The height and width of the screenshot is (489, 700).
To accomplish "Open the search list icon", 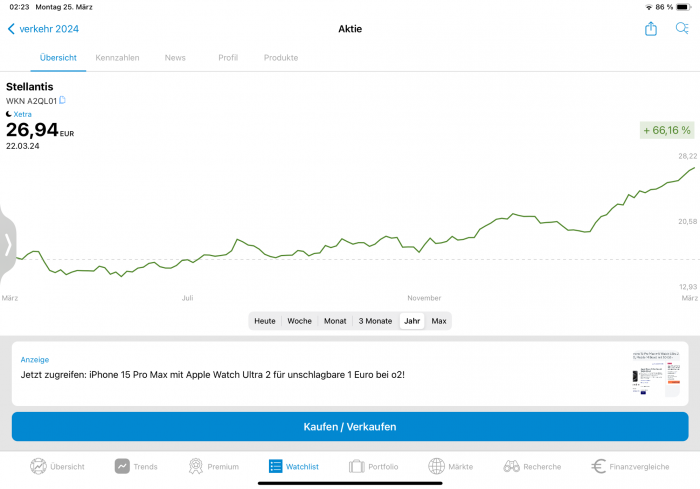I will pyautogui.click(x=682, y=29).
